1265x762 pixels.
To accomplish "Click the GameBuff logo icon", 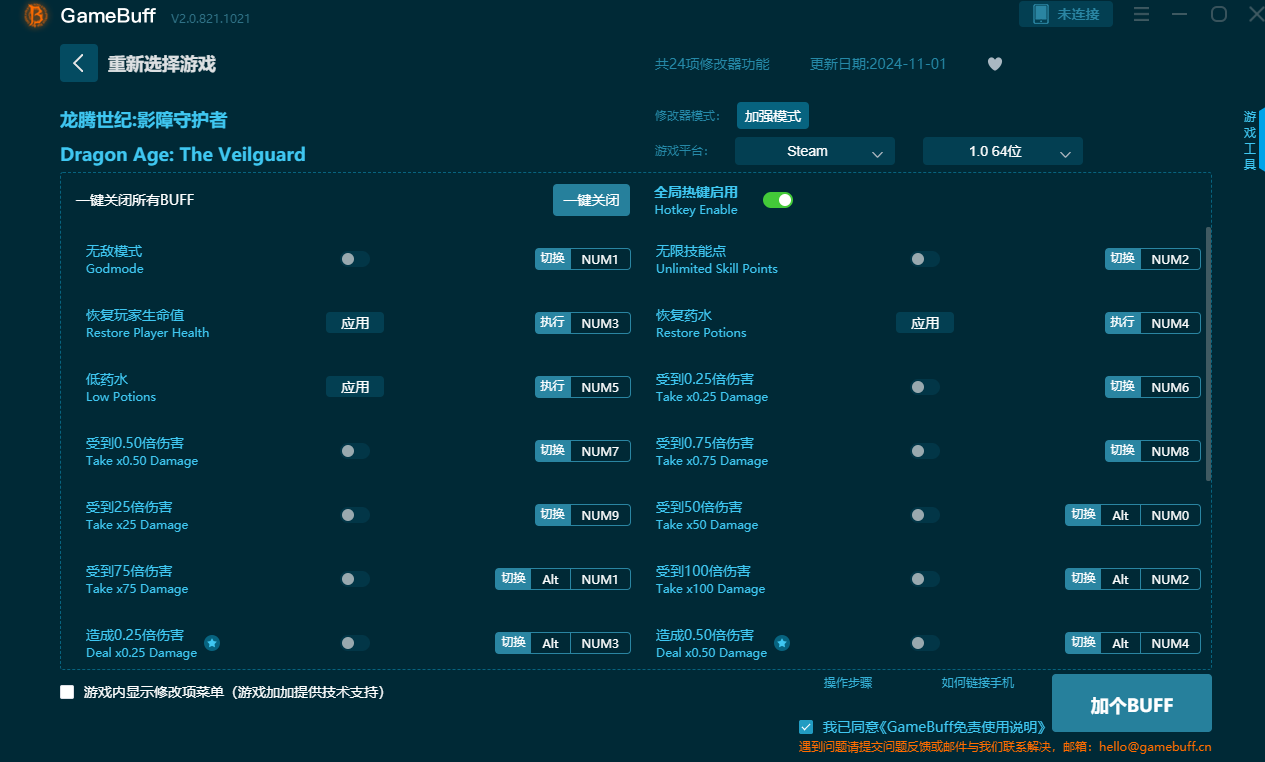I will pos(36,15).
